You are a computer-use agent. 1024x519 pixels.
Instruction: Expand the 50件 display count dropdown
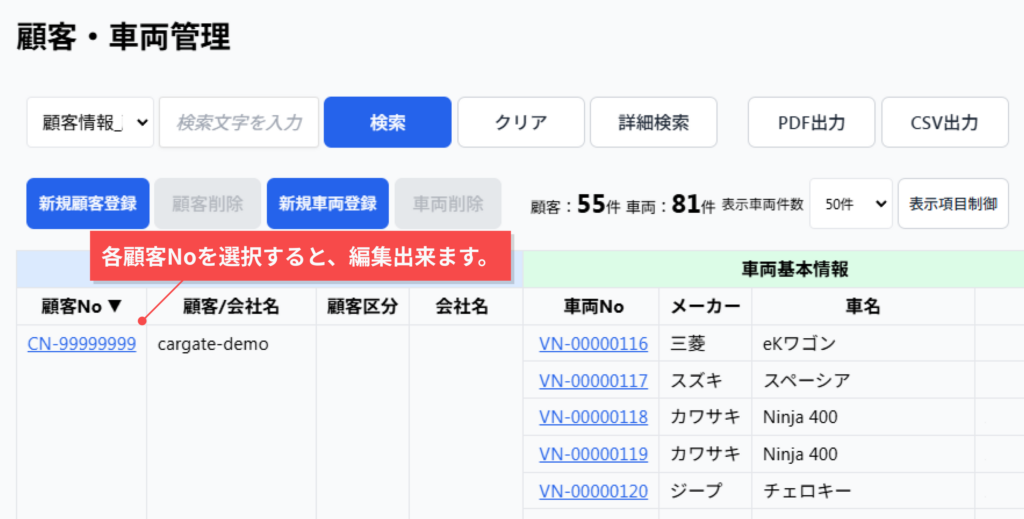[x=850, y=204]
